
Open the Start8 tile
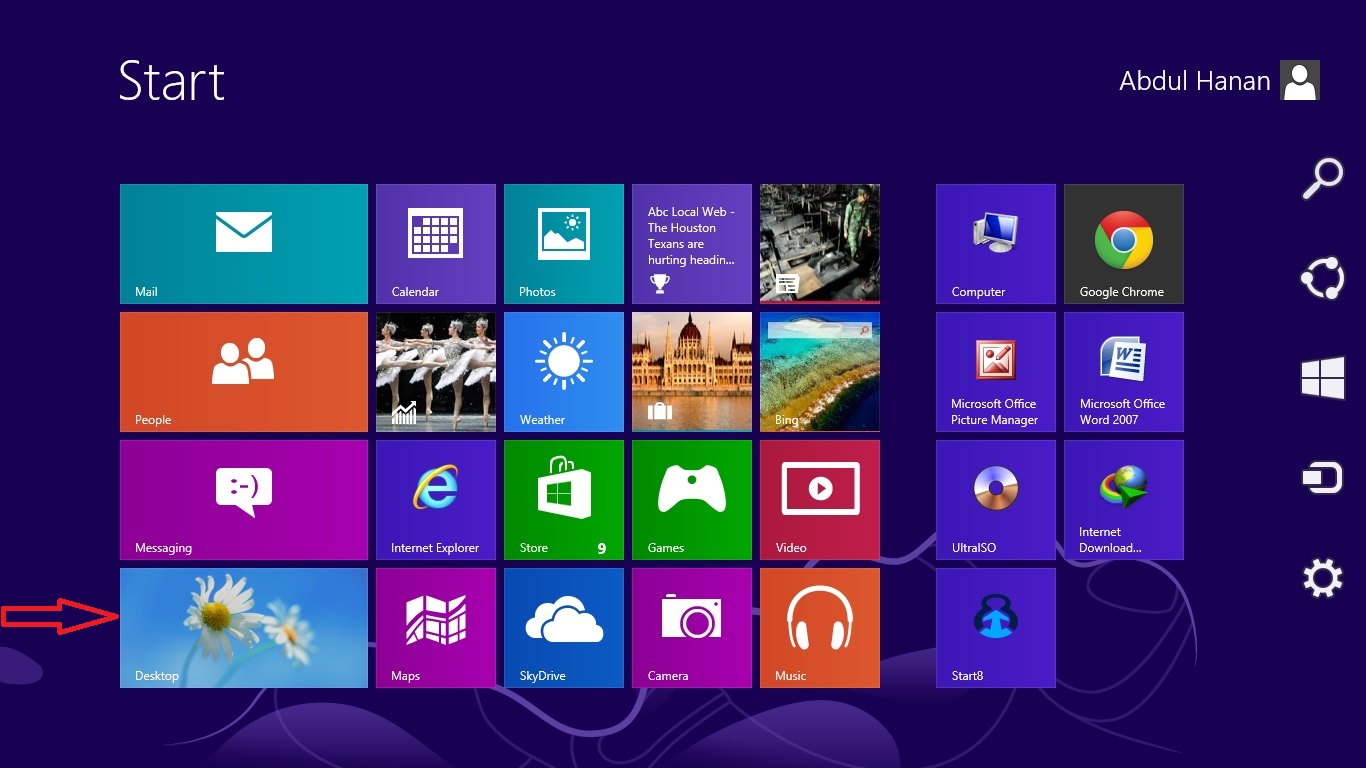[x=996, y=628]
